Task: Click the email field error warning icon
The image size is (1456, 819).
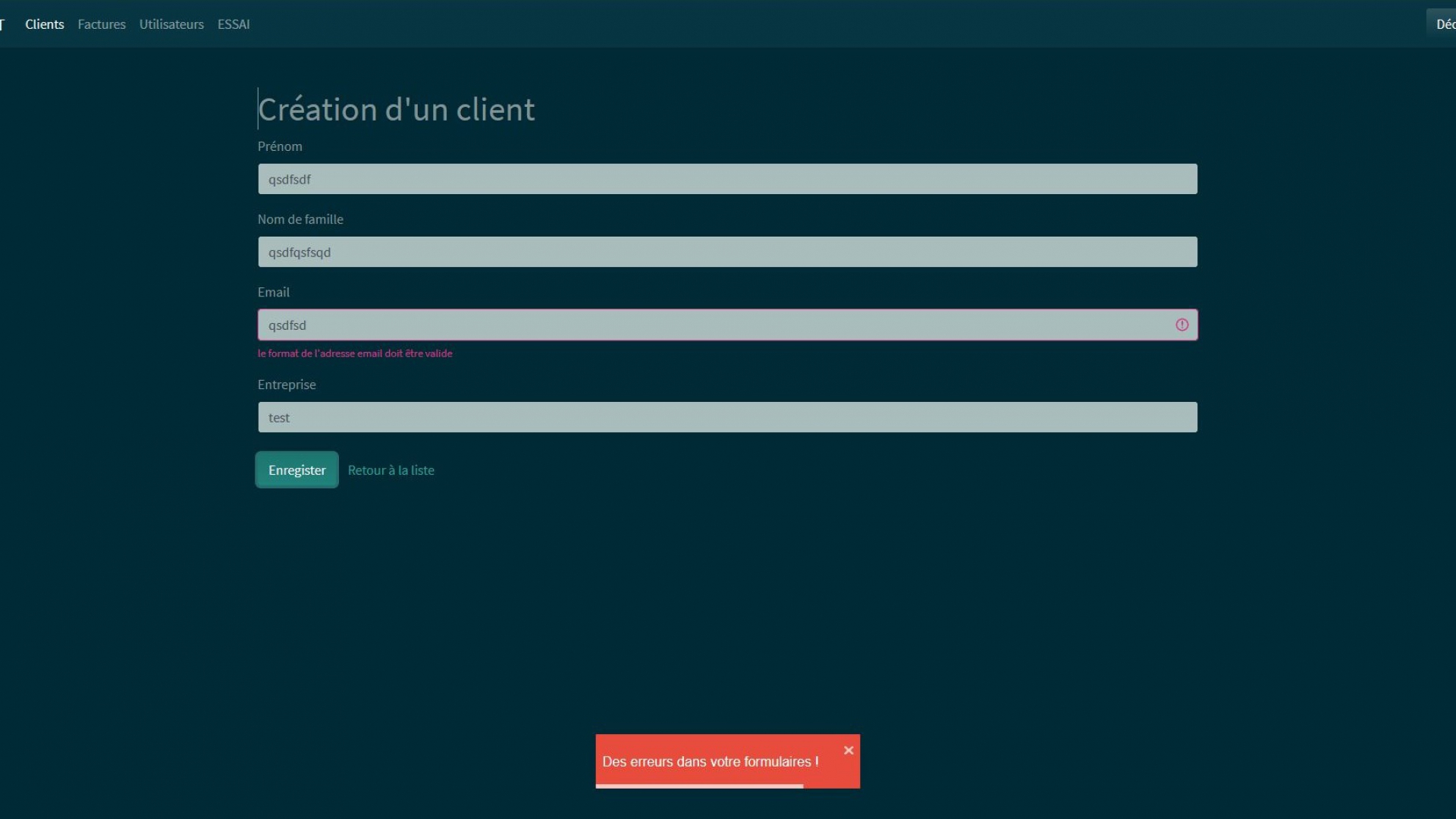Action: click(1181, 325)
